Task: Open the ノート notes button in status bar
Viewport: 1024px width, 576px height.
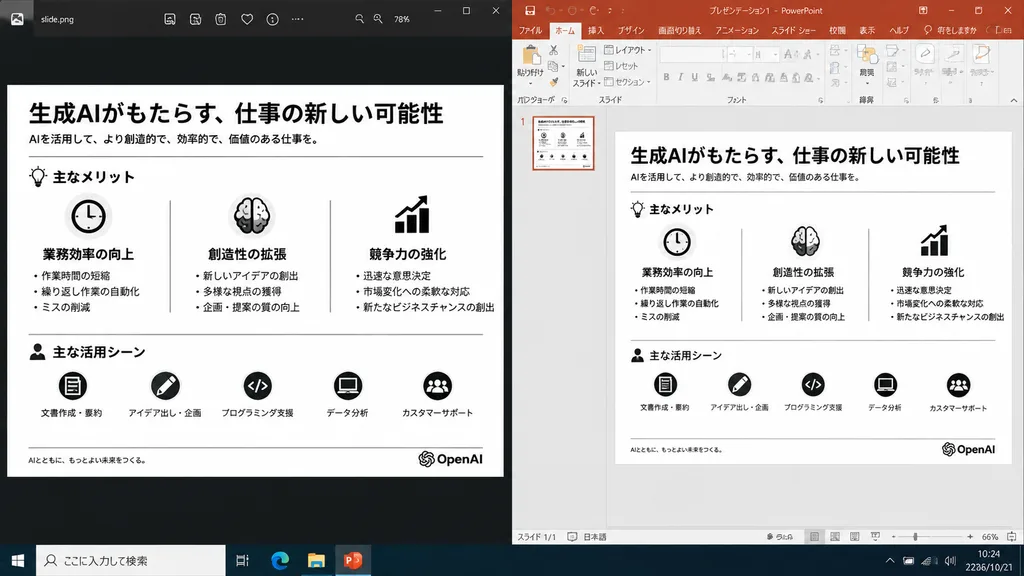Action: point(780,537)
